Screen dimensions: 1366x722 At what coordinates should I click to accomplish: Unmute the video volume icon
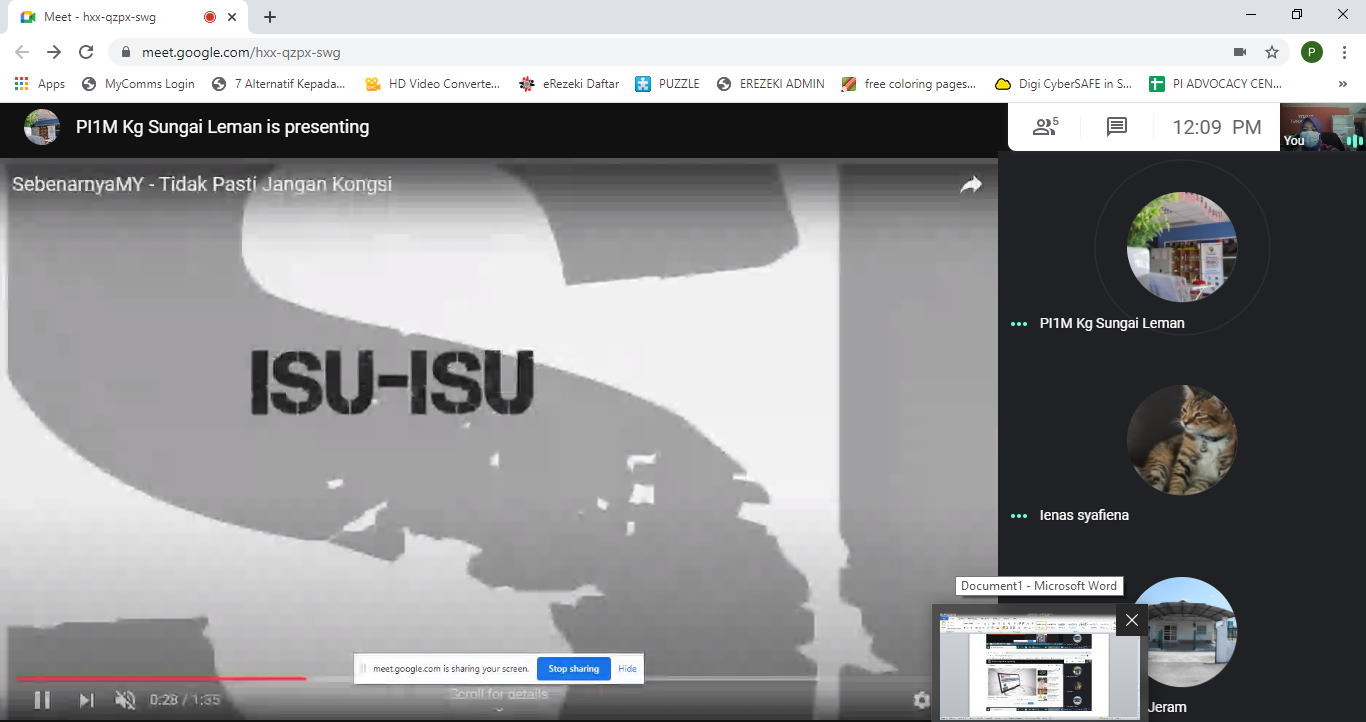125,700
